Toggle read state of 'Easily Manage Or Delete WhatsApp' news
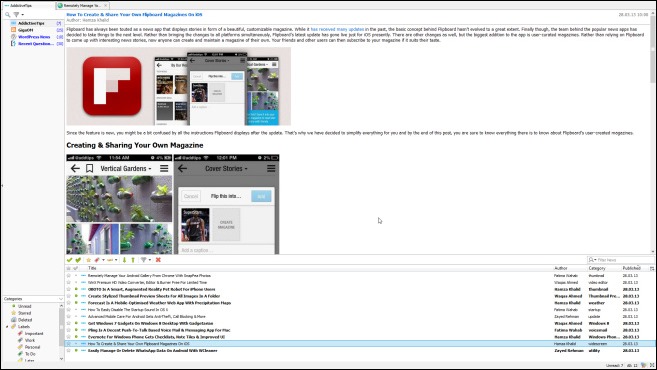The width and height of the screenshot is (657, 370). pos(76,350)
